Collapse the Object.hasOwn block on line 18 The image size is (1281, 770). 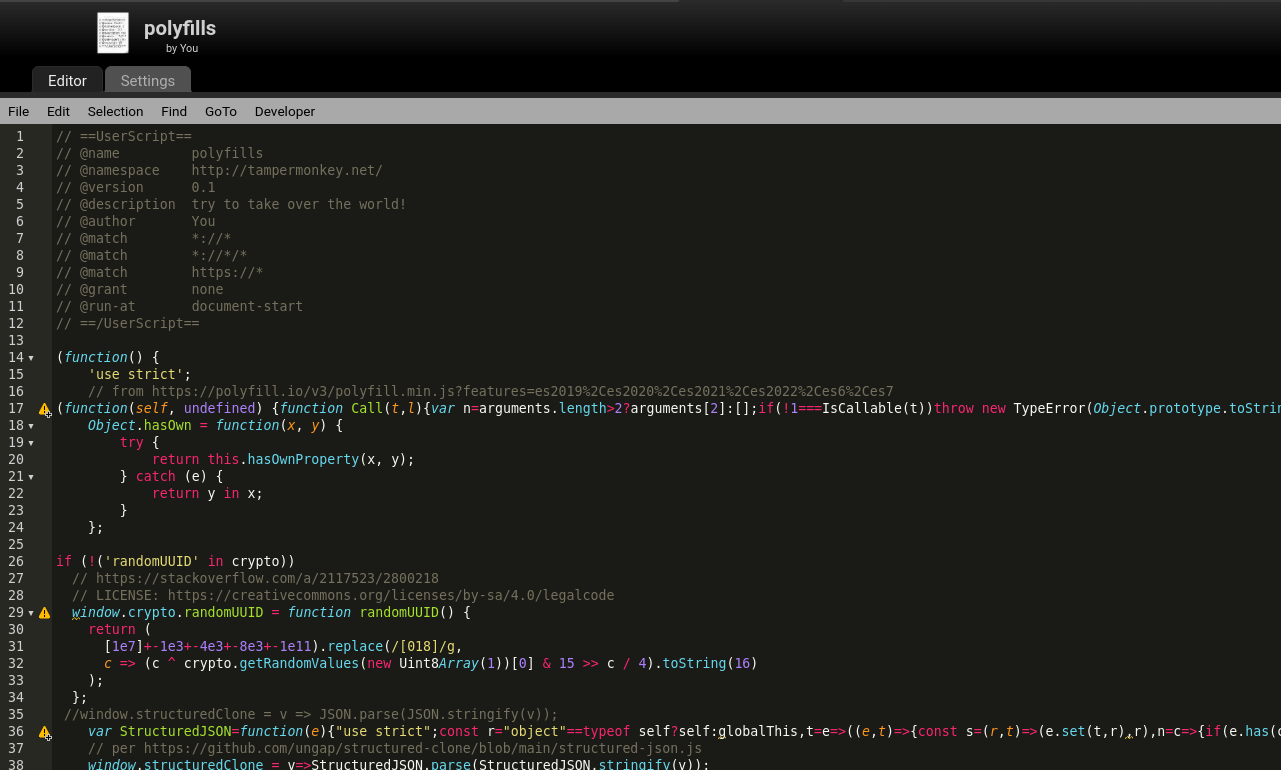pos(32,425)
